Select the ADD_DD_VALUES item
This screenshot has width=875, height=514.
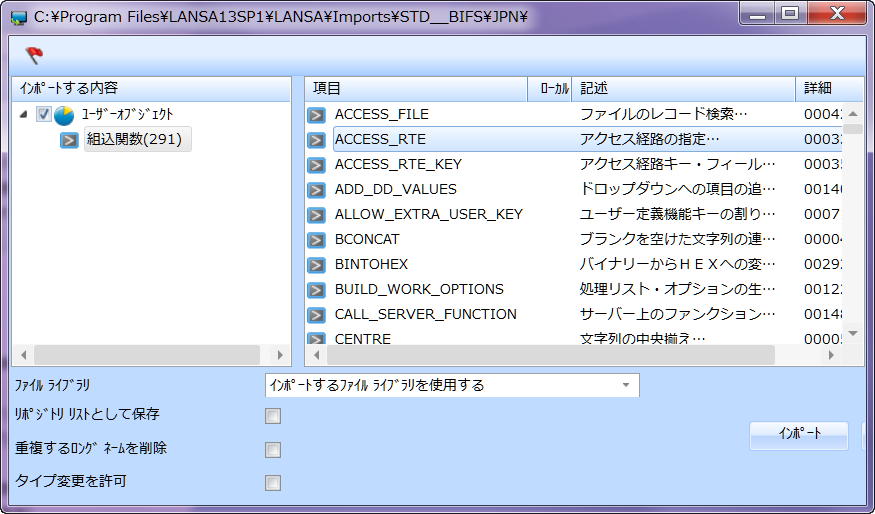pos(396,190)
